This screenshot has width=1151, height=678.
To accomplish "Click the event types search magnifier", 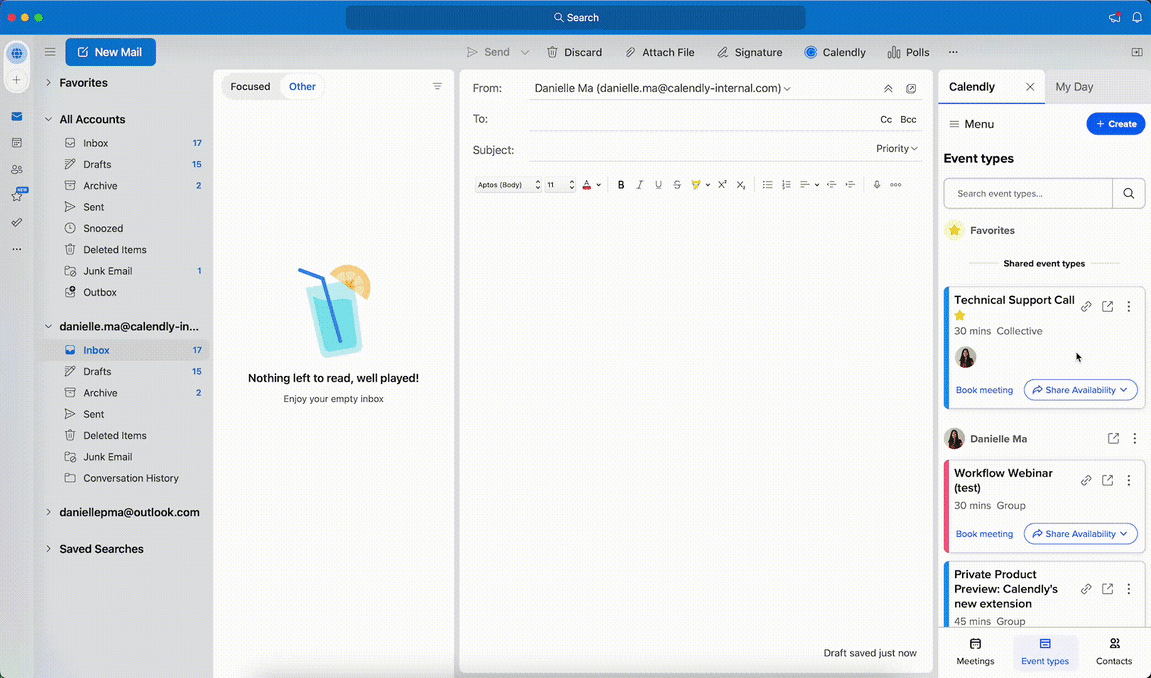I will [1129, 194].
